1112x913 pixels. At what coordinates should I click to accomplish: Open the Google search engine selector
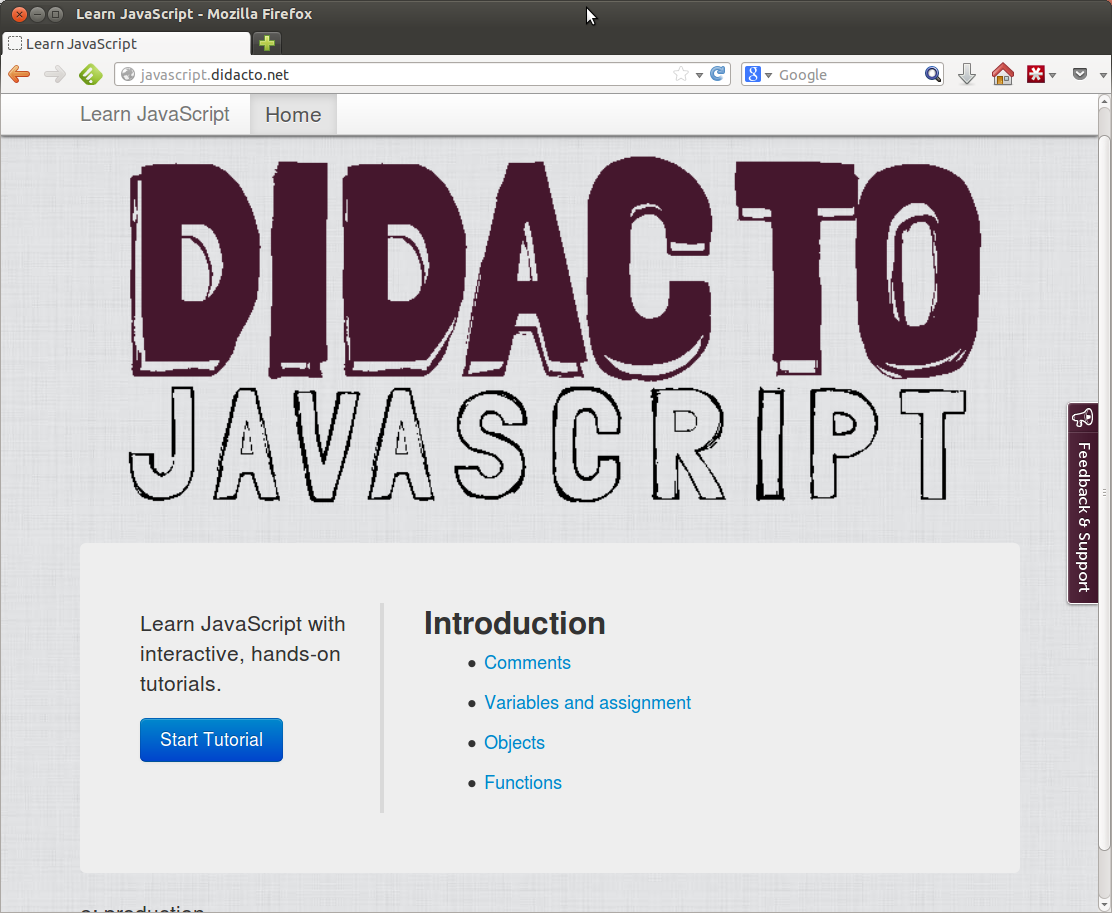758,74
